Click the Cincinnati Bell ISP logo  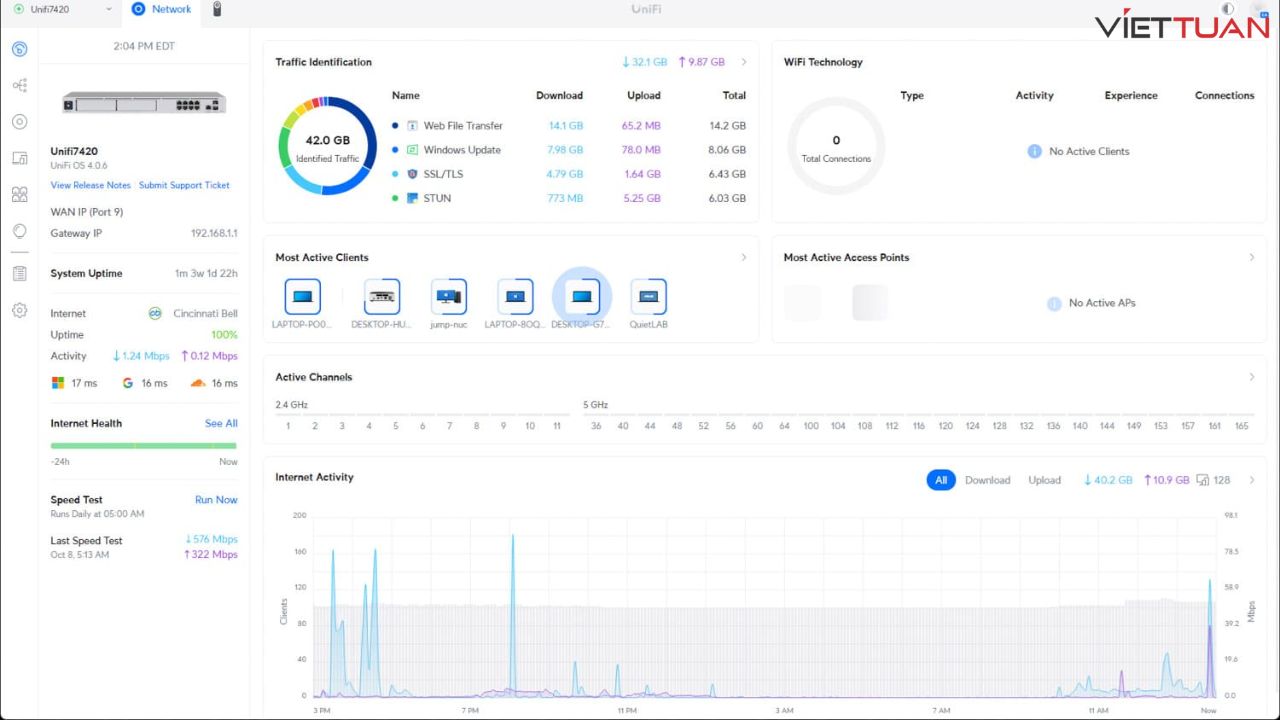point(155,313)
